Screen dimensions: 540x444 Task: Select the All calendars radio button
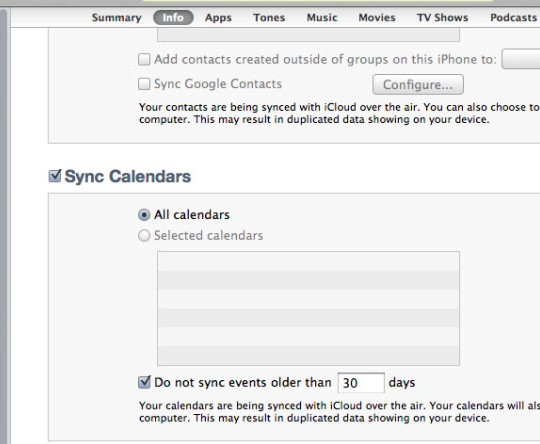144,215
